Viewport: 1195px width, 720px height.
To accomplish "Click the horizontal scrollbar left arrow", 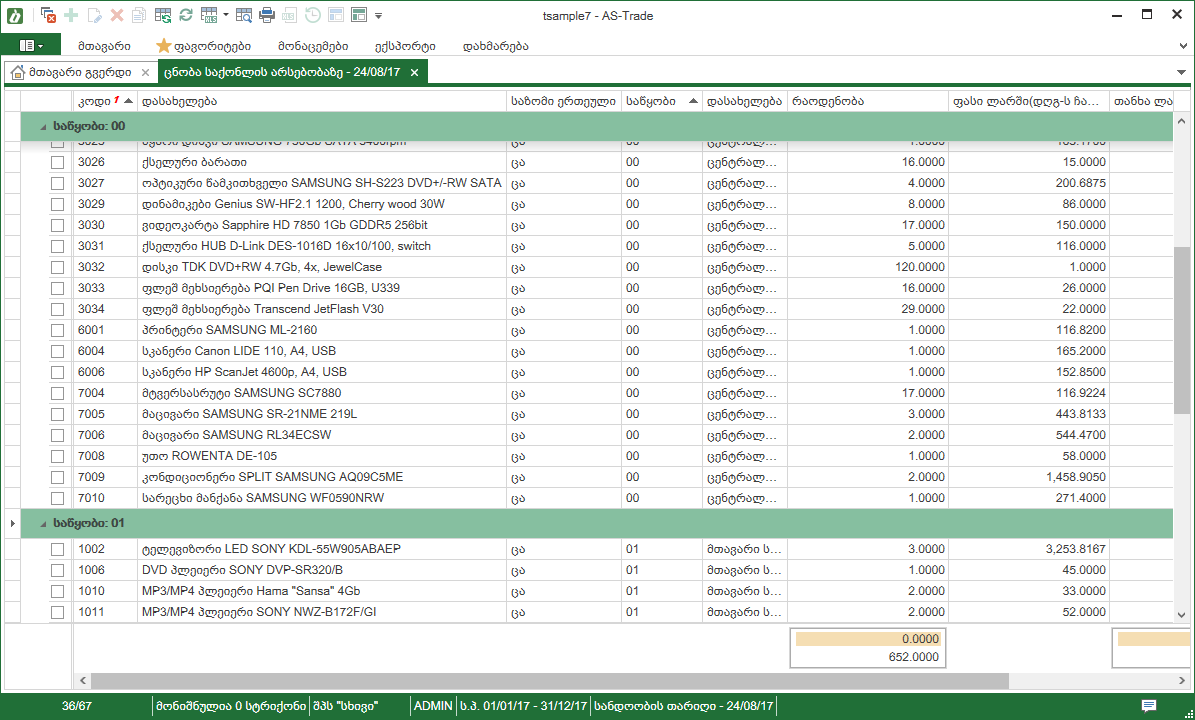I will pos(84,680).
